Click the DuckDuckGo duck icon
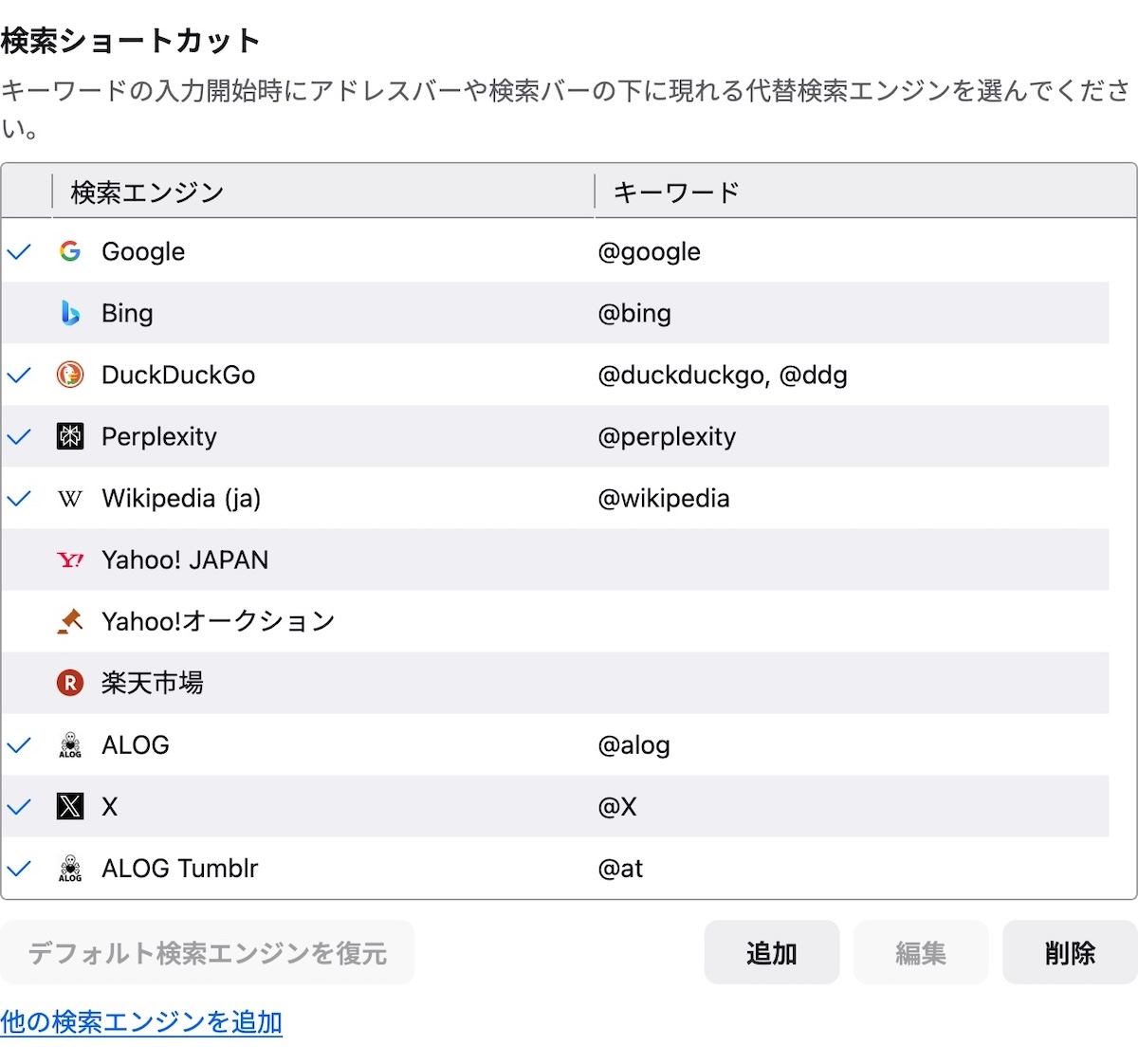The image size is (1138, 1064). tap(70, 375)
